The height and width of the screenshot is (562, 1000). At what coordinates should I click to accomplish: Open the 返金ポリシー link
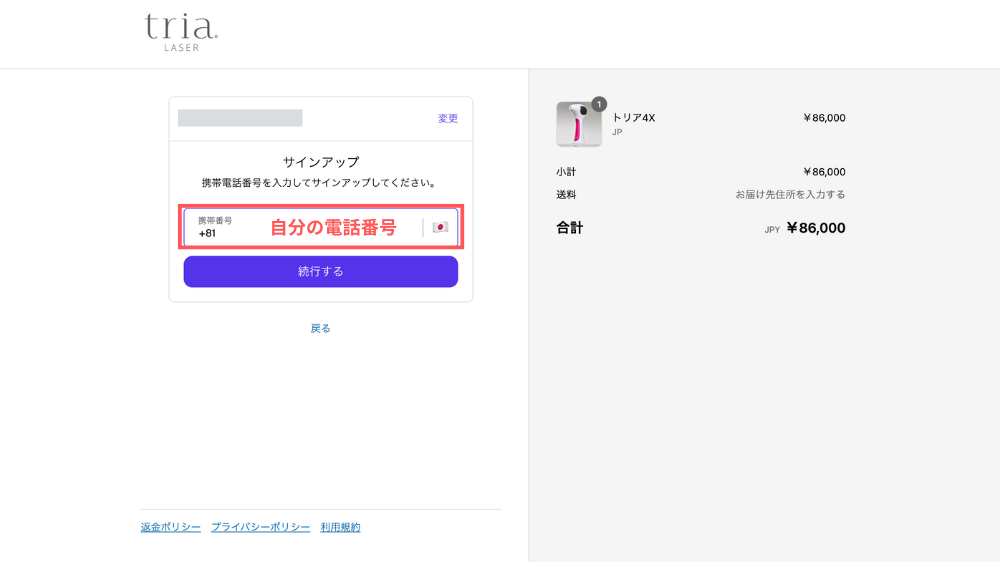(170, 528)
